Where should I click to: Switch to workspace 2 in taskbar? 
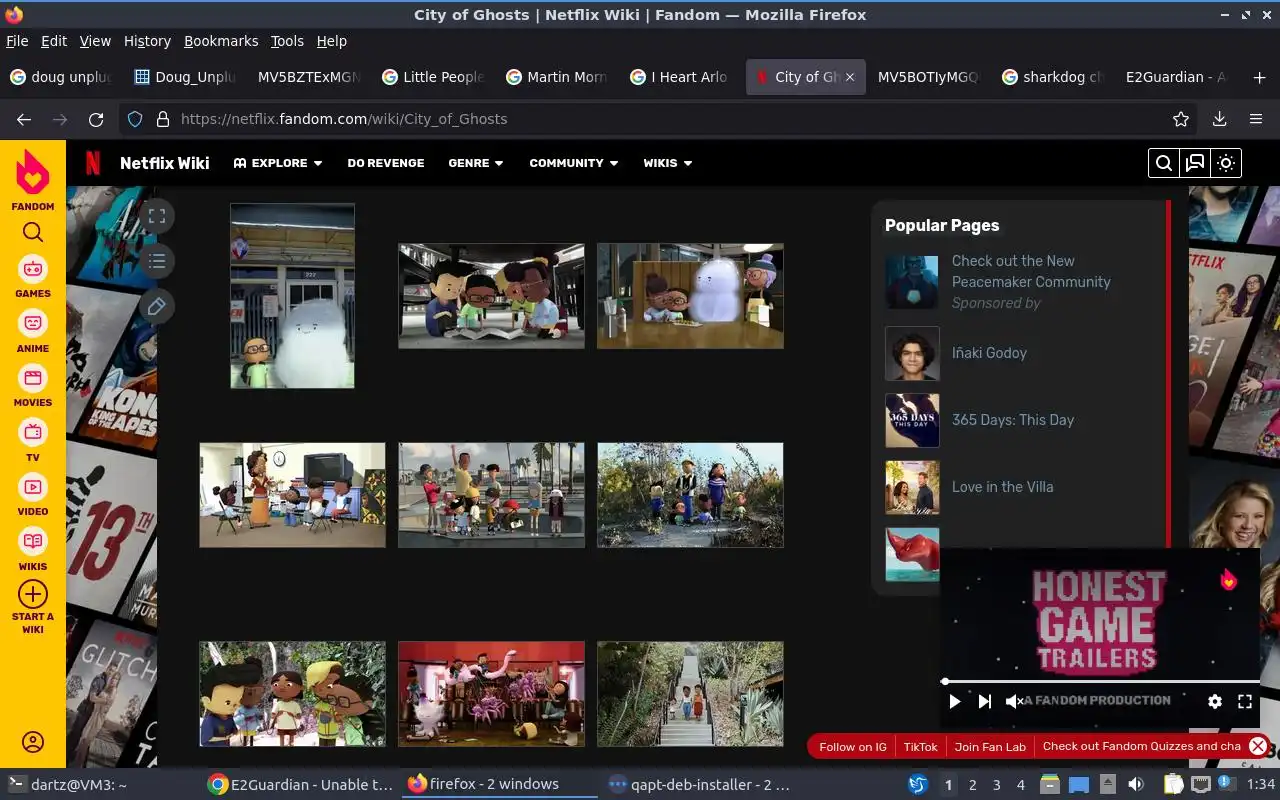click(972, 785)
